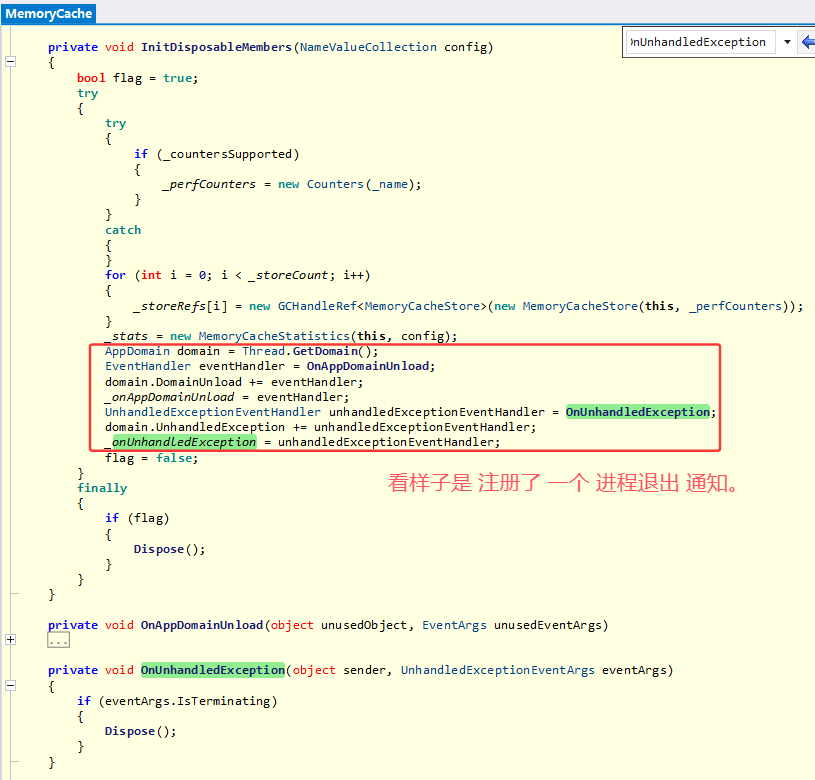Click domain.DomainUnload += eventHandler line

[x=234, y=382]
